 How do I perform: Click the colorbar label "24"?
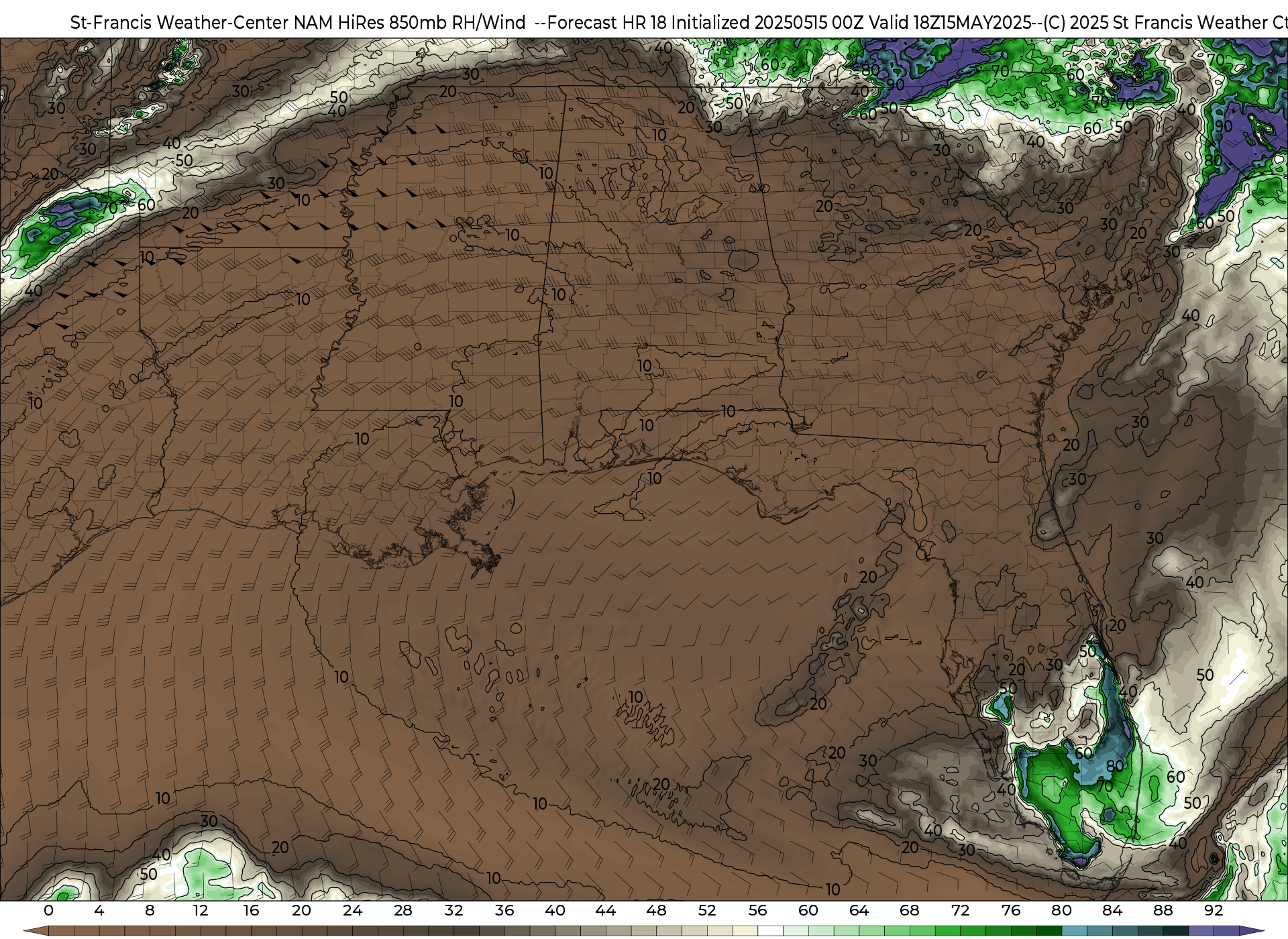point(352,910)
